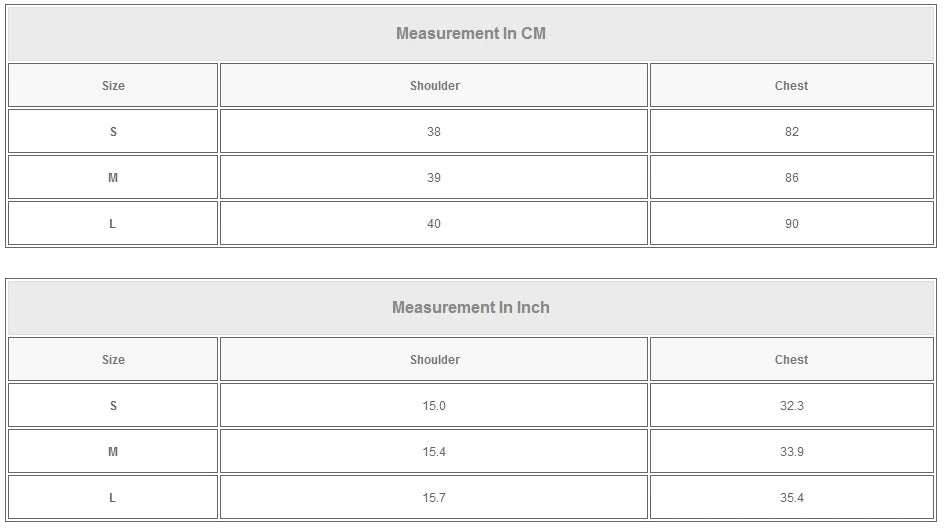Screen dimensions: 945x528
Task: Click the chest value 90 cell
Action: tap(791, 224)
